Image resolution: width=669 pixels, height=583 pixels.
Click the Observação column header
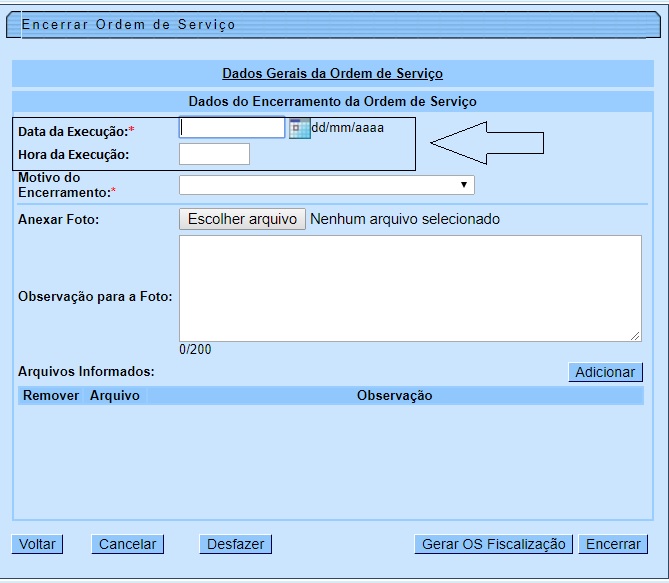point(395,396)
